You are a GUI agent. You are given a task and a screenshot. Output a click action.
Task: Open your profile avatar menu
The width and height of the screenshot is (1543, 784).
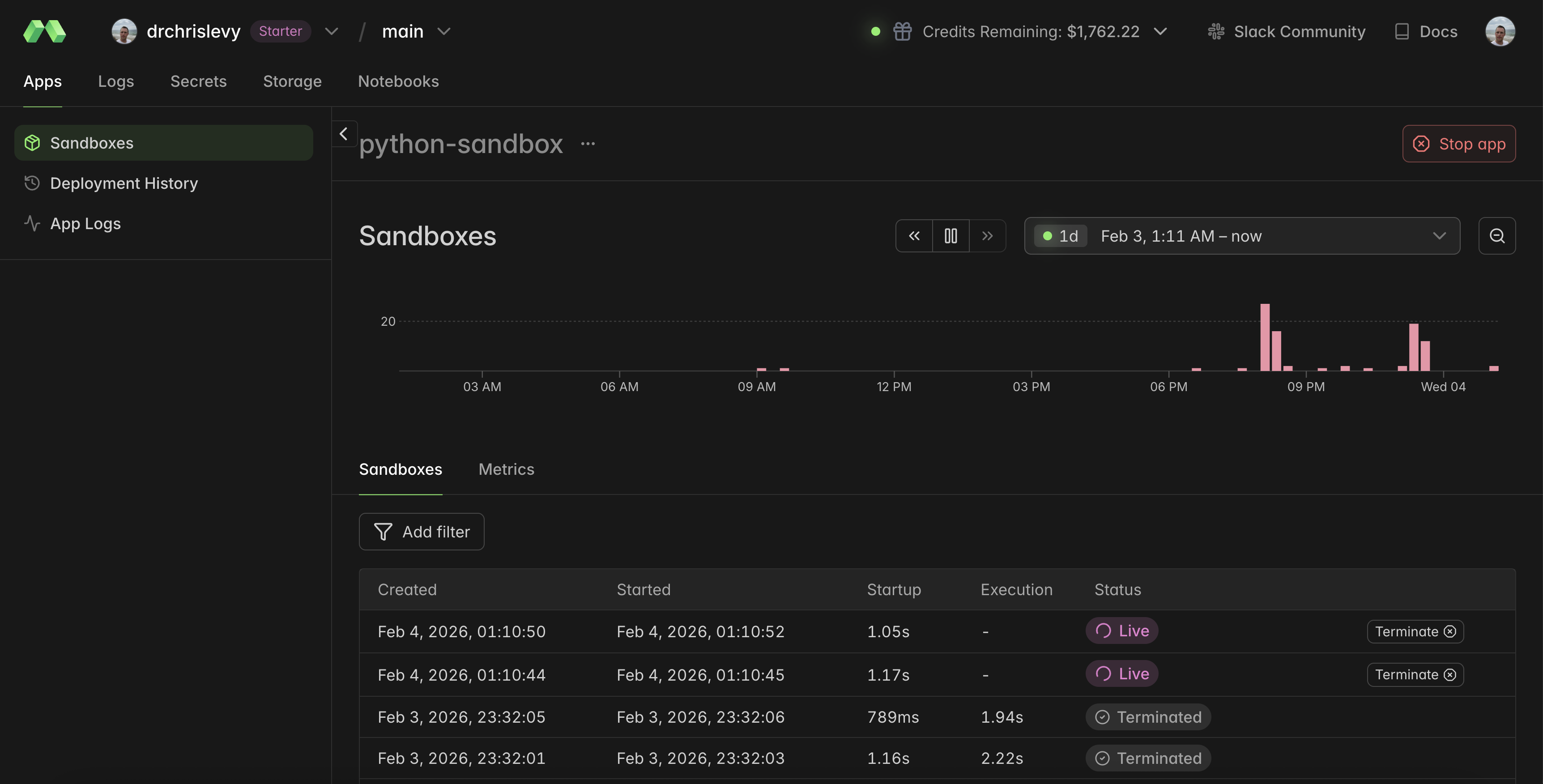(x=1500, y=31)
